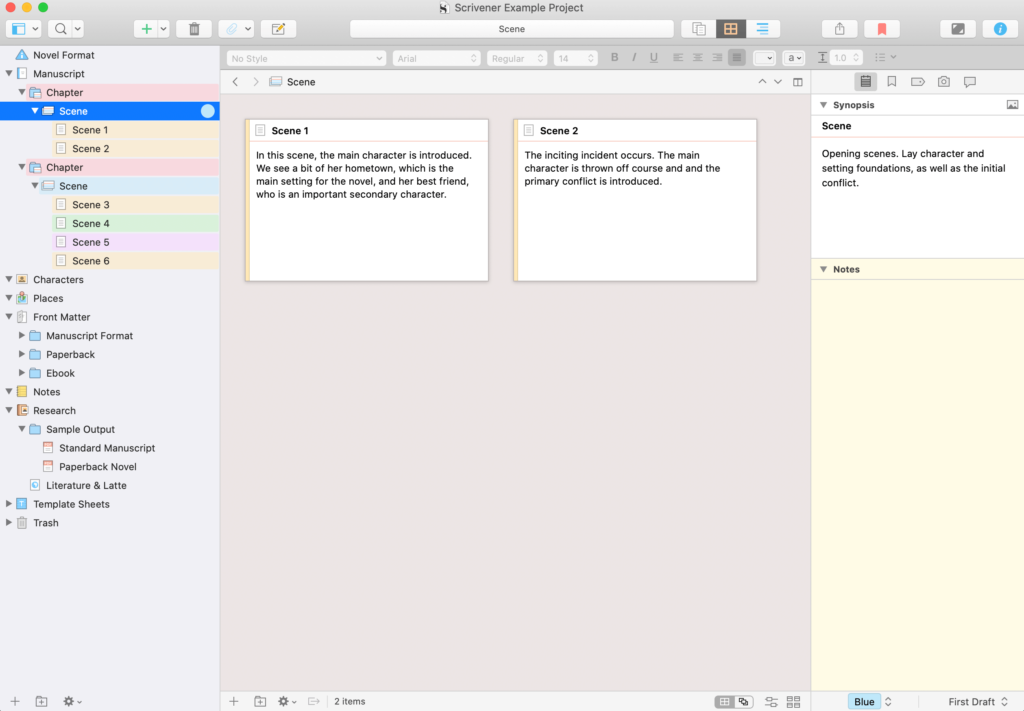The width and height of the screenshot is (1024, 711).
Task: Open Quick Reference compose icon
Action: pyautogui.click(x=278, y=29)
